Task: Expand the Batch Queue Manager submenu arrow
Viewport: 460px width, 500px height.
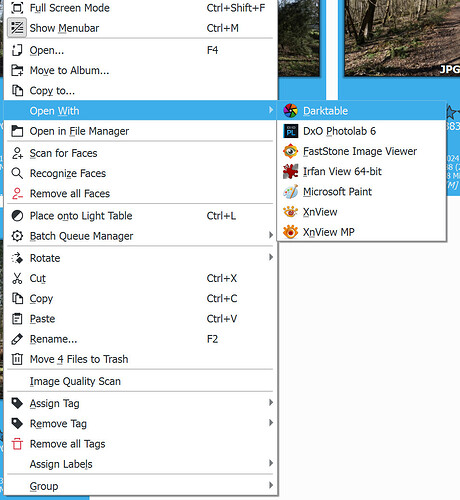Action: point(271,235)
